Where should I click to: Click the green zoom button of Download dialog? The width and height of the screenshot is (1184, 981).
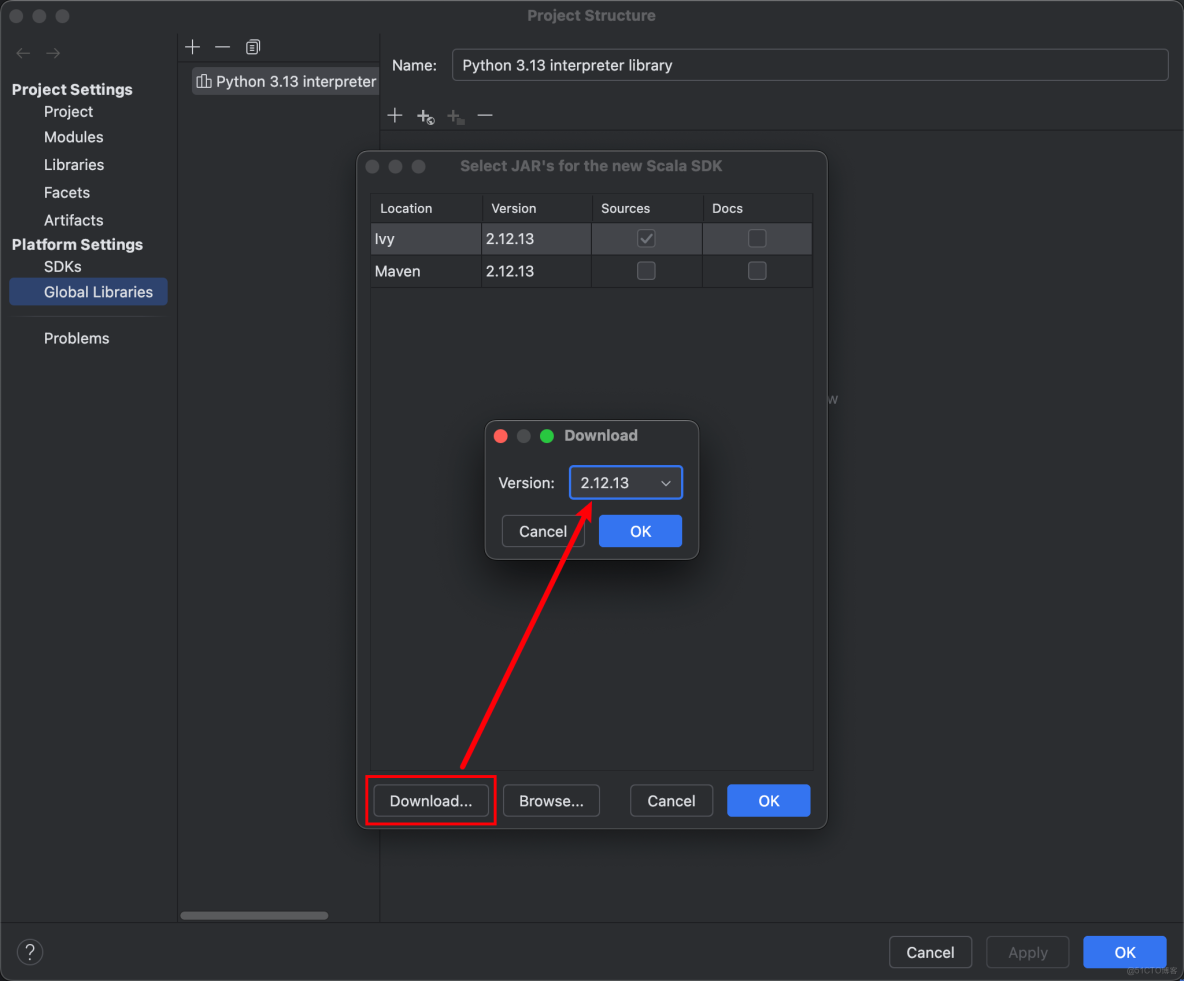(547, 436)
